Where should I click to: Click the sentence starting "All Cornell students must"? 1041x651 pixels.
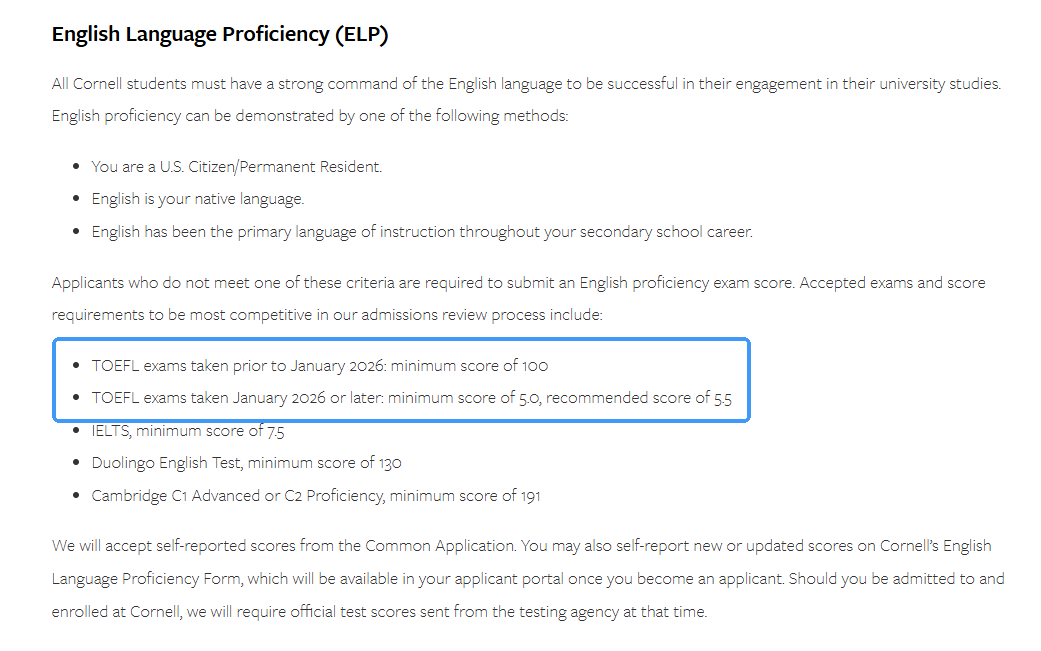pos(525,84)
